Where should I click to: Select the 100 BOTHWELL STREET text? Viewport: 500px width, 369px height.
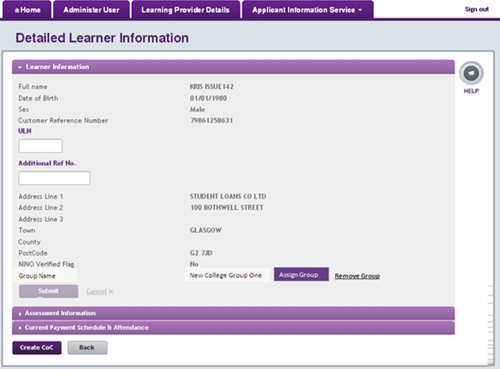(x=227, y=208)
